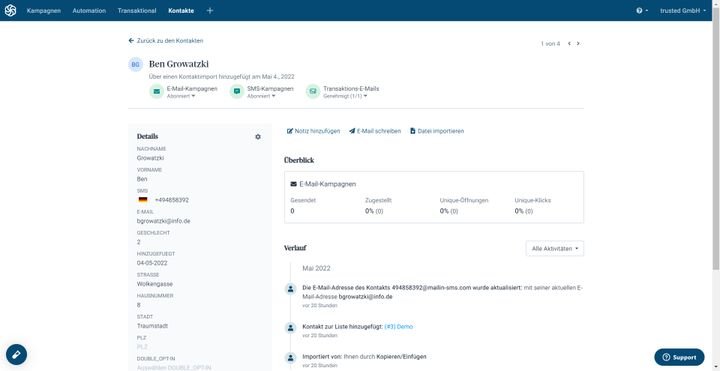The height and width of the screenshot is (371, 720).
Task: Open the Support chat button
Action: tap(679, 357)
